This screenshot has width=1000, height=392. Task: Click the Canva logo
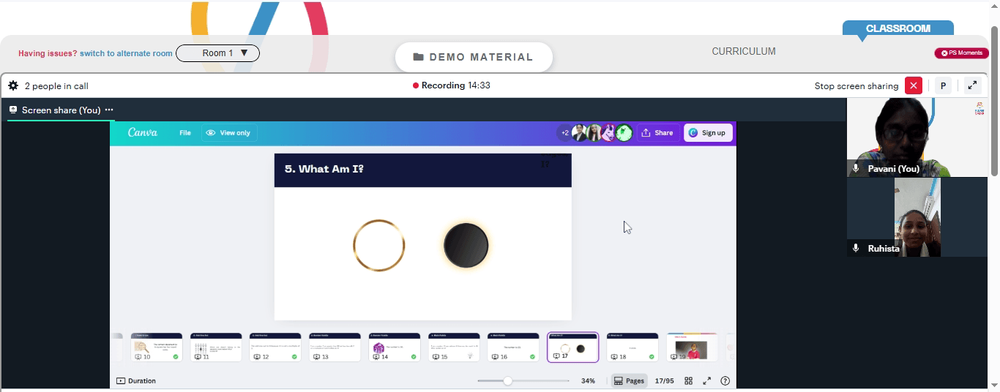[x=143, y=133]
